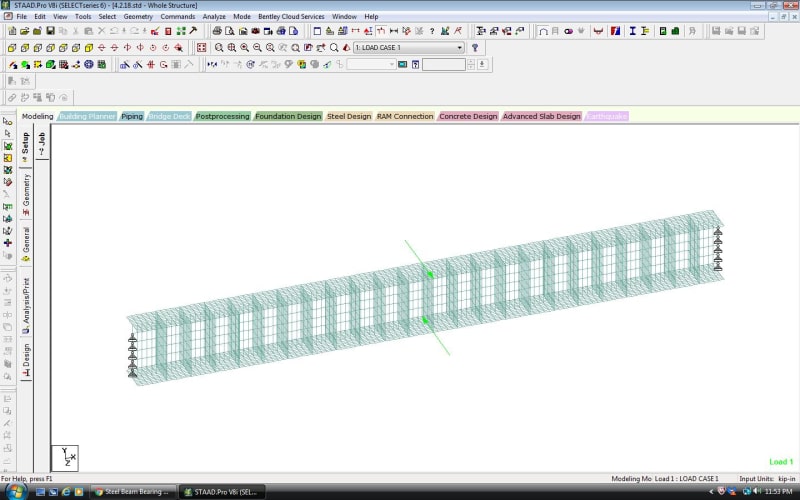Click 'Input Units: kip-in' in the status bar
Screen dimensions: 800x500
767,479
